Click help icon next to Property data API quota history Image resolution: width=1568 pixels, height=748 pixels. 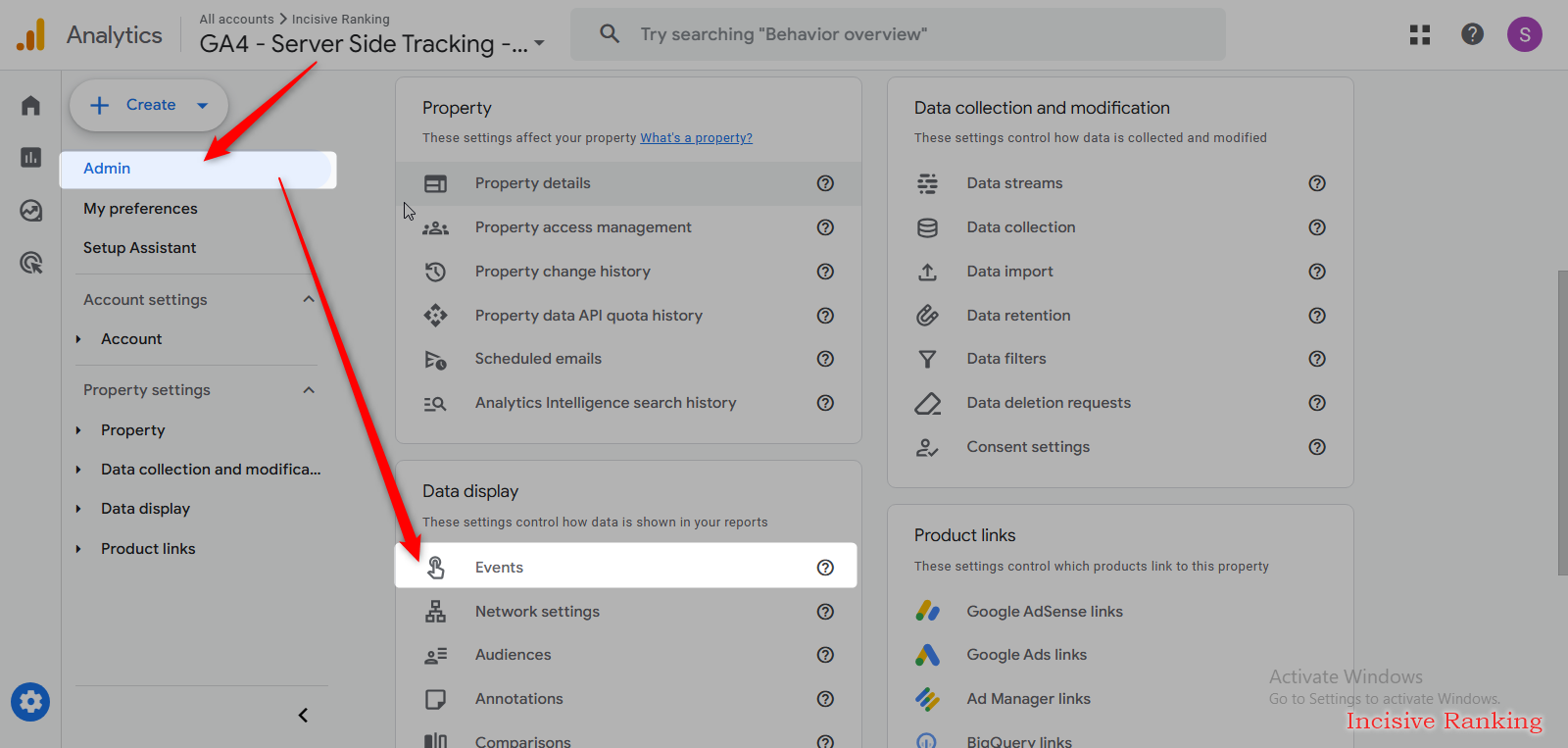point(825,316)
